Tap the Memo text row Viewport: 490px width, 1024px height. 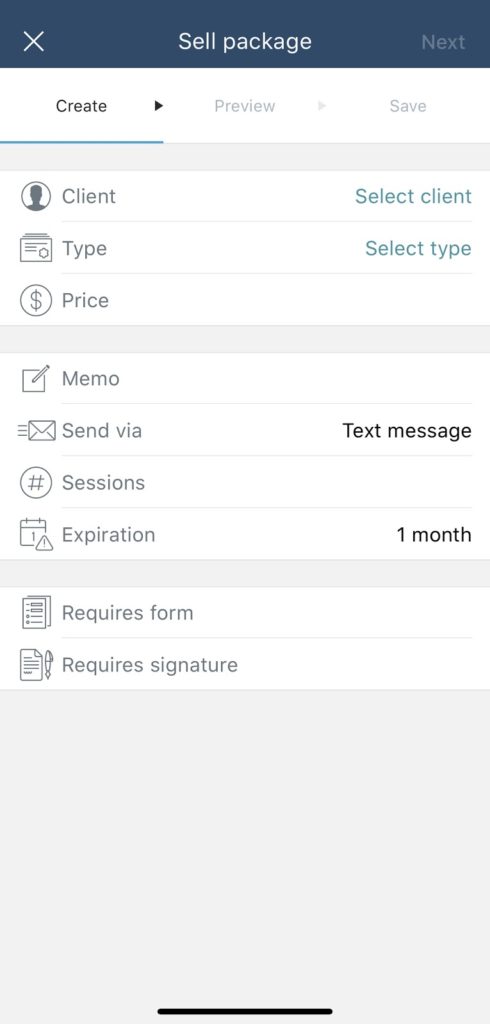[245, 379]
